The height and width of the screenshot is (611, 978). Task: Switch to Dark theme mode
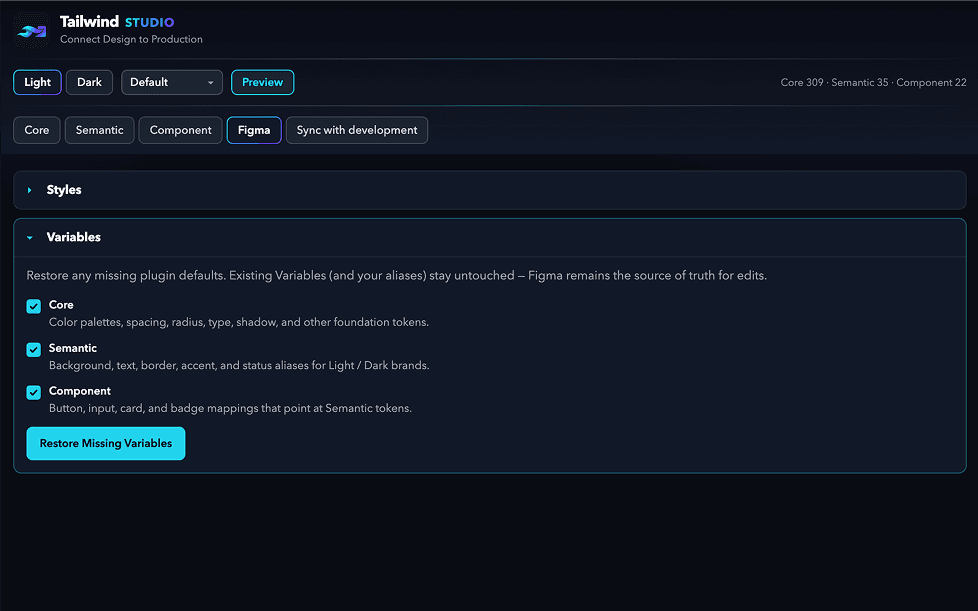pos(89,82)
